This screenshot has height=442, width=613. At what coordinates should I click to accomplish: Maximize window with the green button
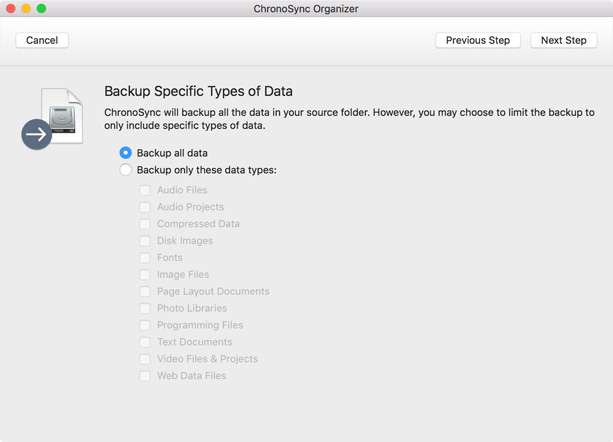(x=41, y=8)
